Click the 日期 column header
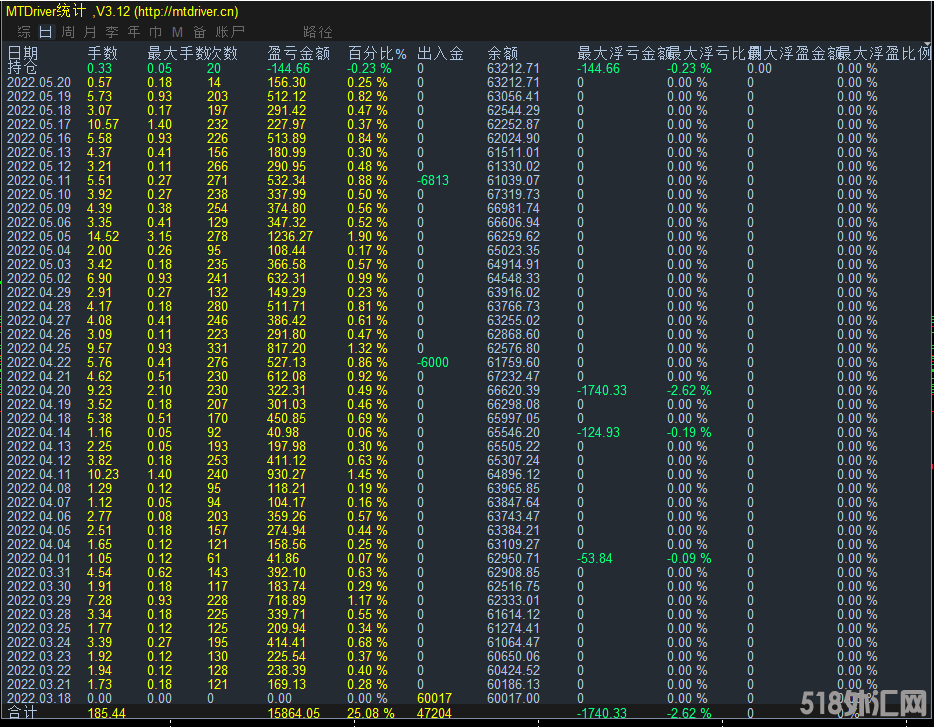 coord(23,54)
